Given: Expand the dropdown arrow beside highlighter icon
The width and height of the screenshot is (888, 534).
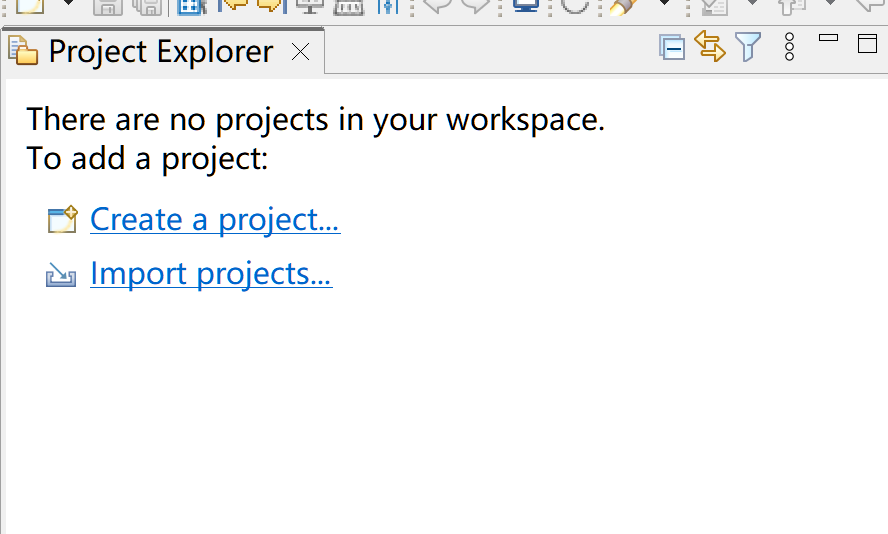Looking at the screenshot, I should click(663, 4).
